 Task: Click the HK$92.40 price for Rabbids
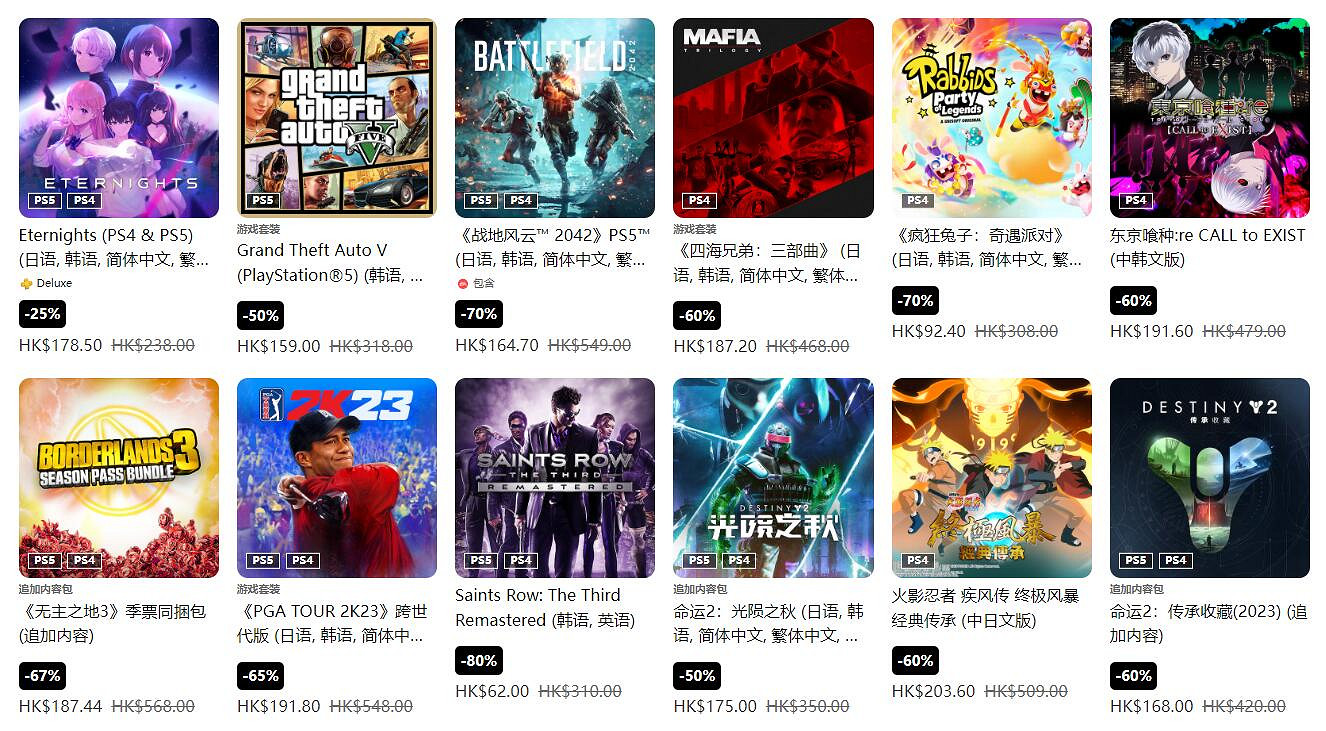(929, 331)
